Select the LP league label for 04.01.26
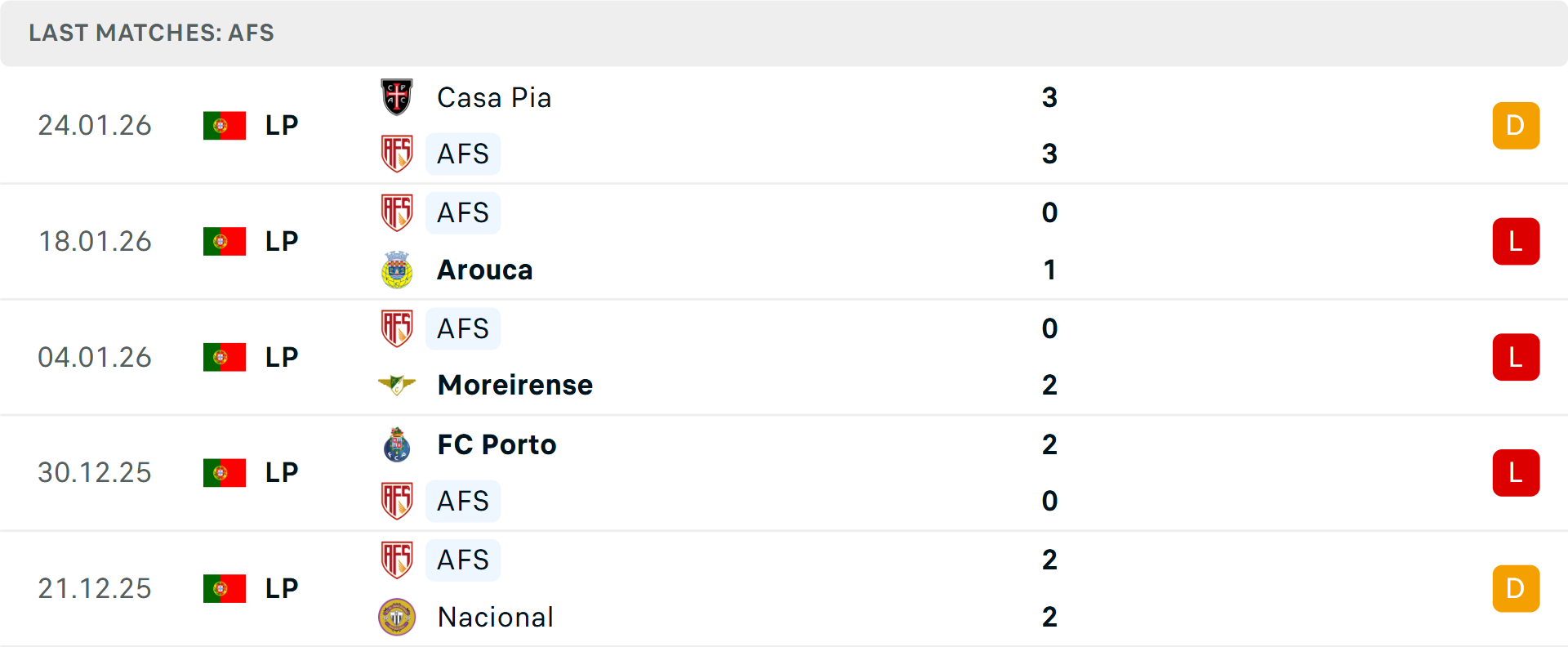Viewport: 1568px width, 647px height. tap(282, 357)
